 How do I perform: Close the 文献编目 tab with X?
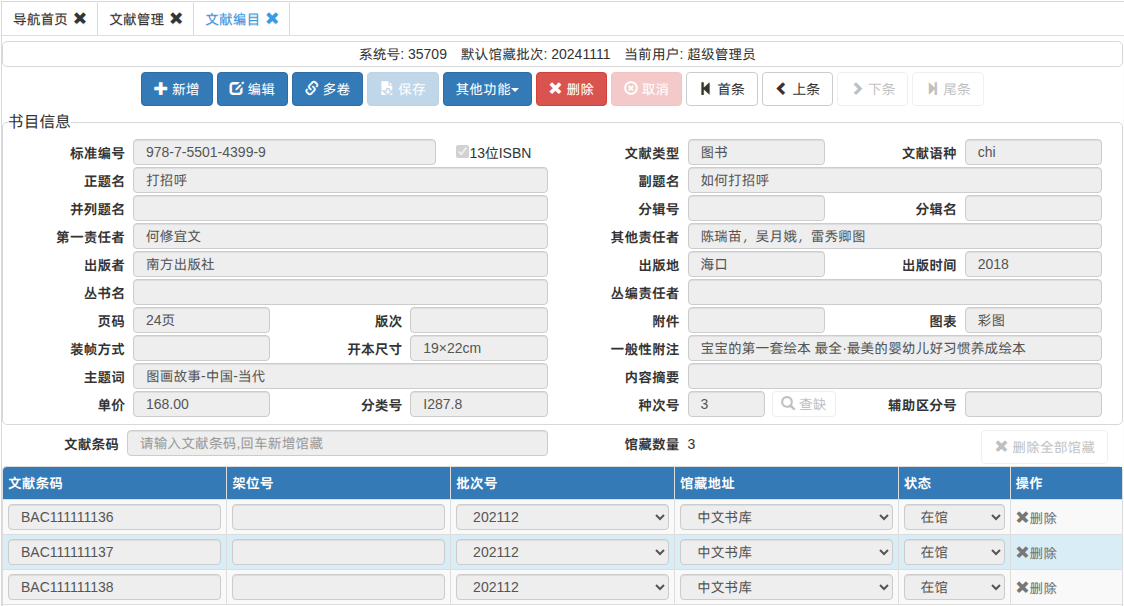click(x=272, y=19)
